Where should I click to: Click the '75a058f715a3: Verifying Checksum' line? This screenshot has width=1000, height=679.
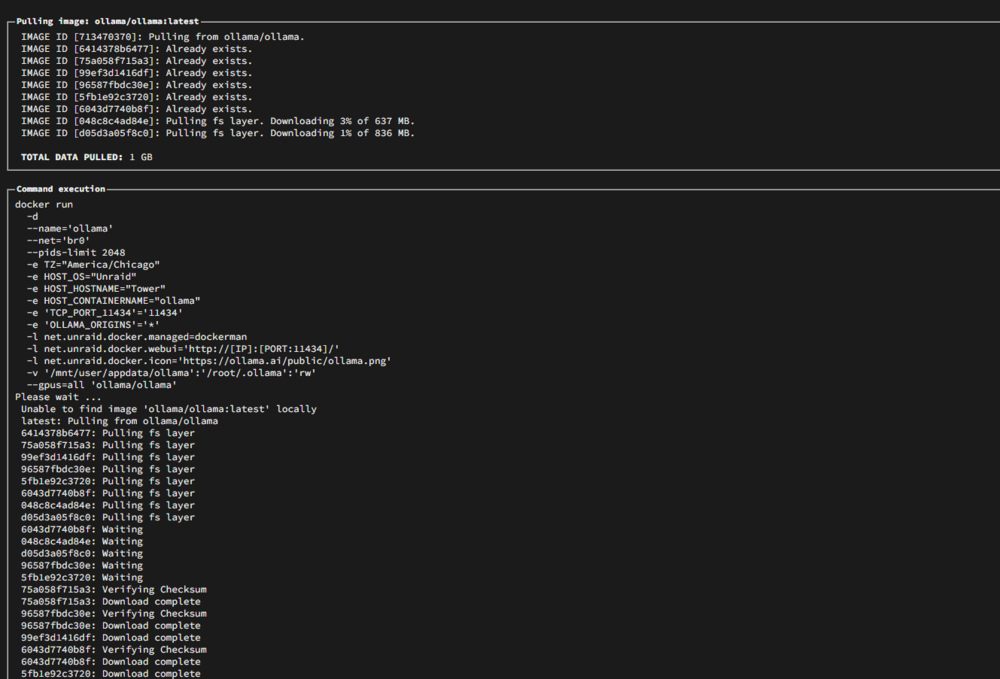[x=114, y=590]
